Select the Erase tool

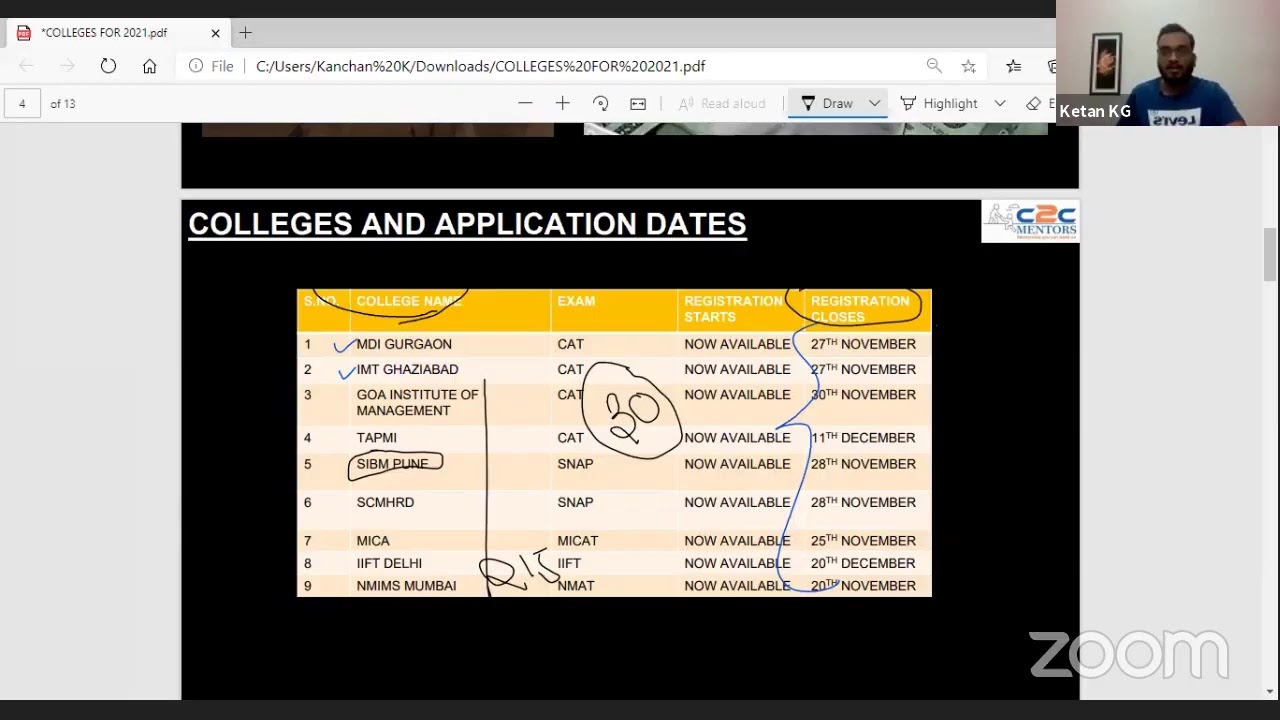coord(1040,104)
